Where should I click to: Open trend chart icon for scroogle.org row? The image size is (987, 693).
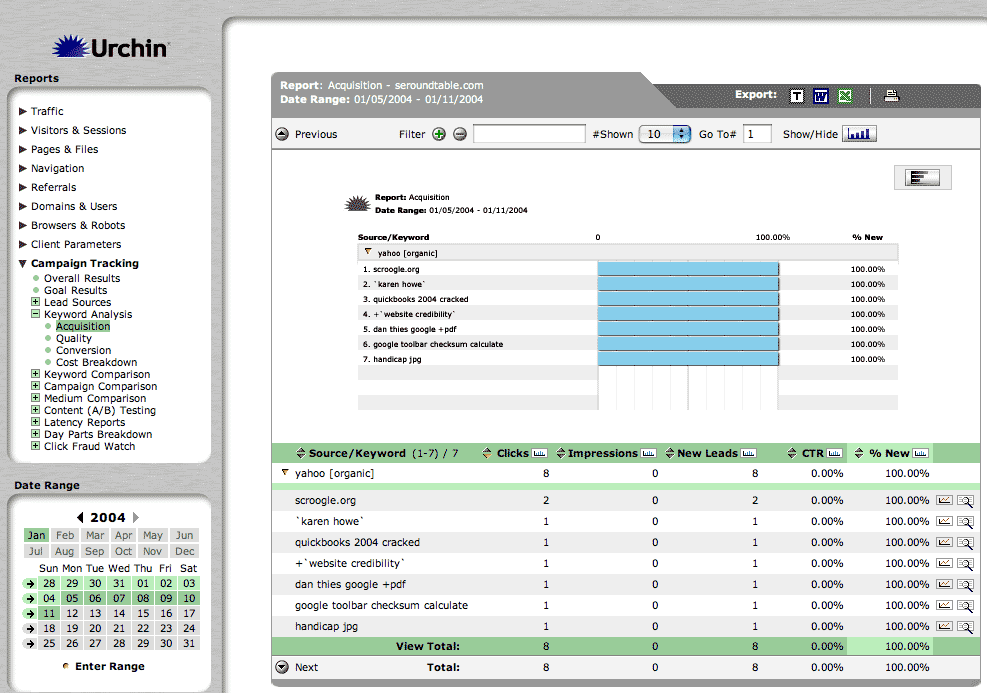point(944,500)
